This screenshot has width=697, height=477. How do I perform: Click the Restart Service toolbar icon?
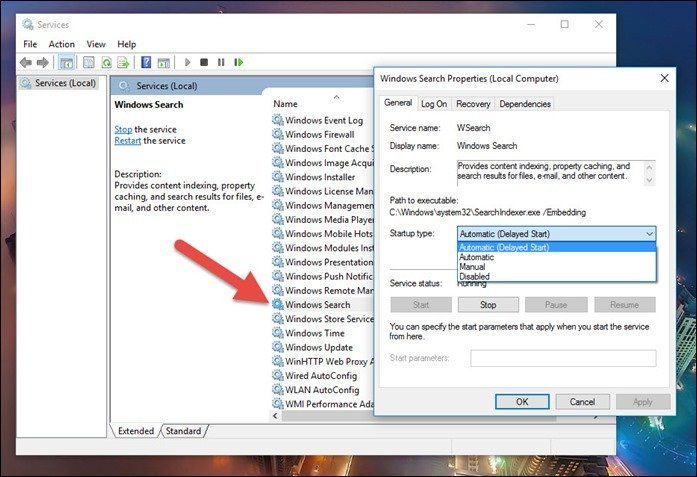coord(239,62)
